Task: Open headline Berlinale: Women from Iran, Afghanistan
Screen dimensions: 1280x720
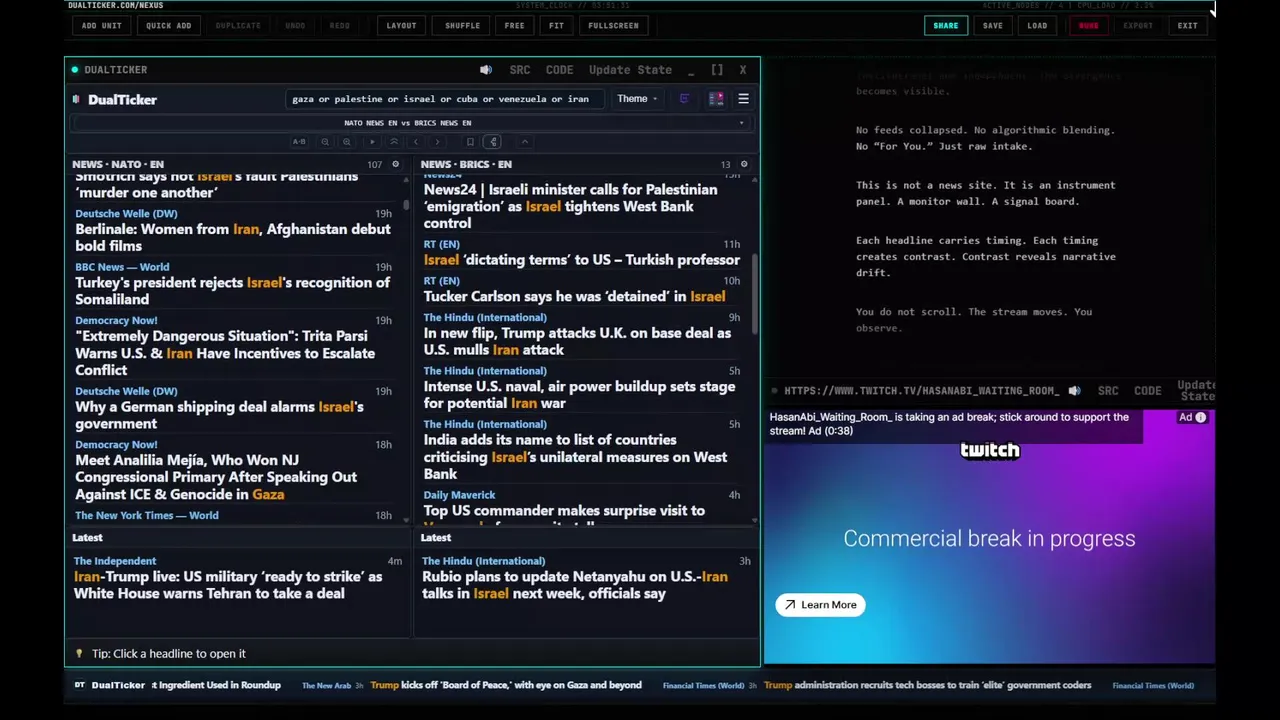Action: pyautogui.click(x=232, y=238)
